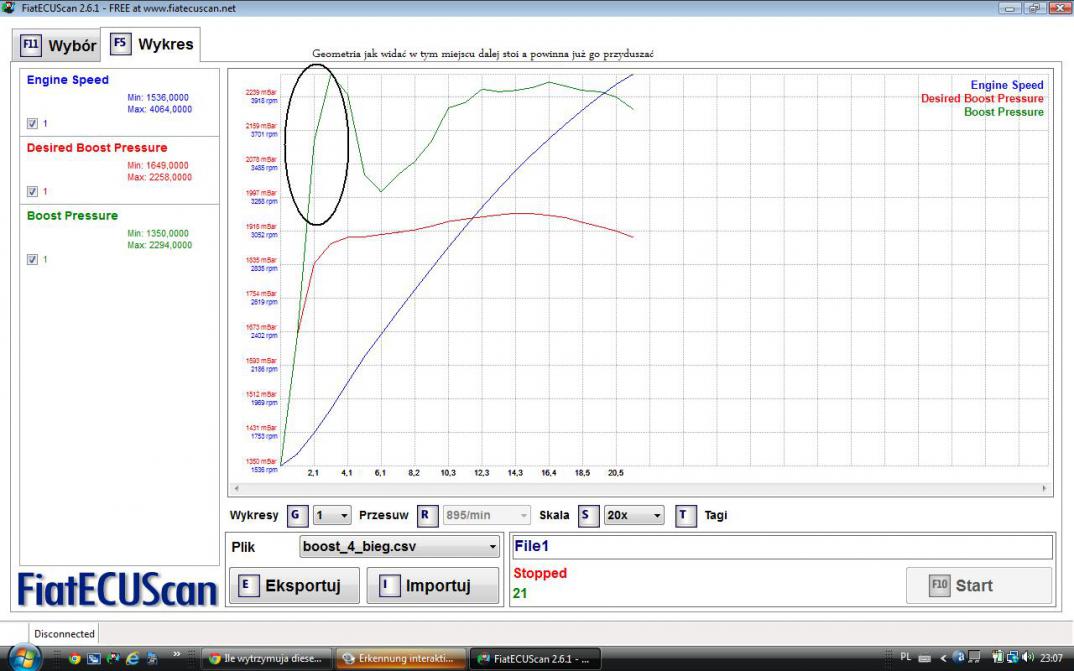Click the G shortcut icon next to Wykresy

tap(297, 516)
